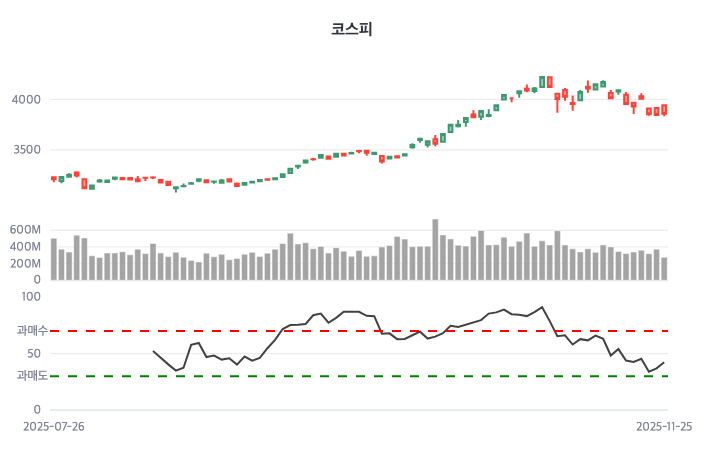
Task: Select the 4000 price axis label
Action: coord(27,99)
